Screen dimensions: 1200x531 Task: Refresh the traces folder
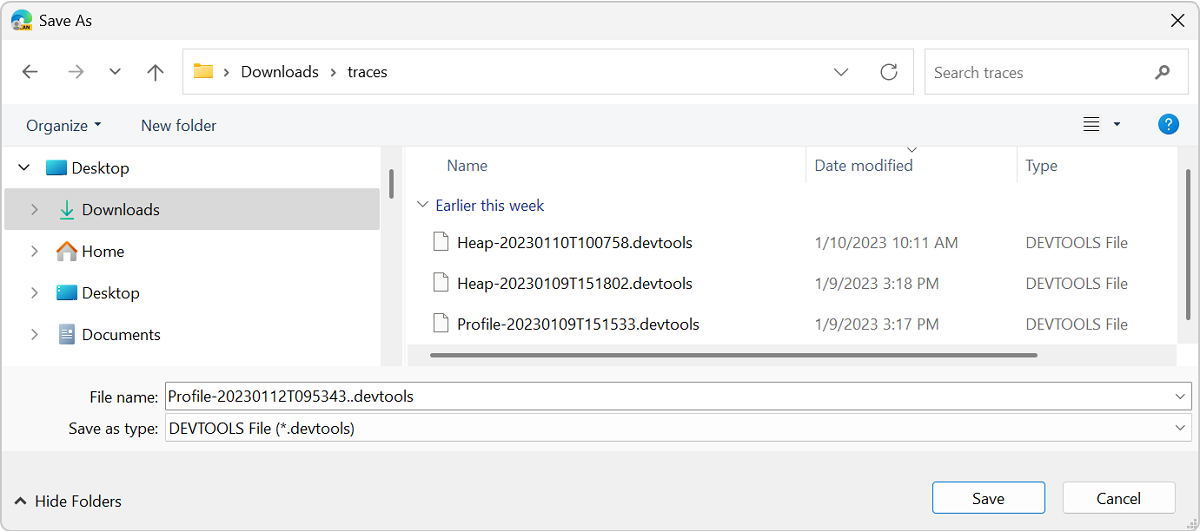888,72
